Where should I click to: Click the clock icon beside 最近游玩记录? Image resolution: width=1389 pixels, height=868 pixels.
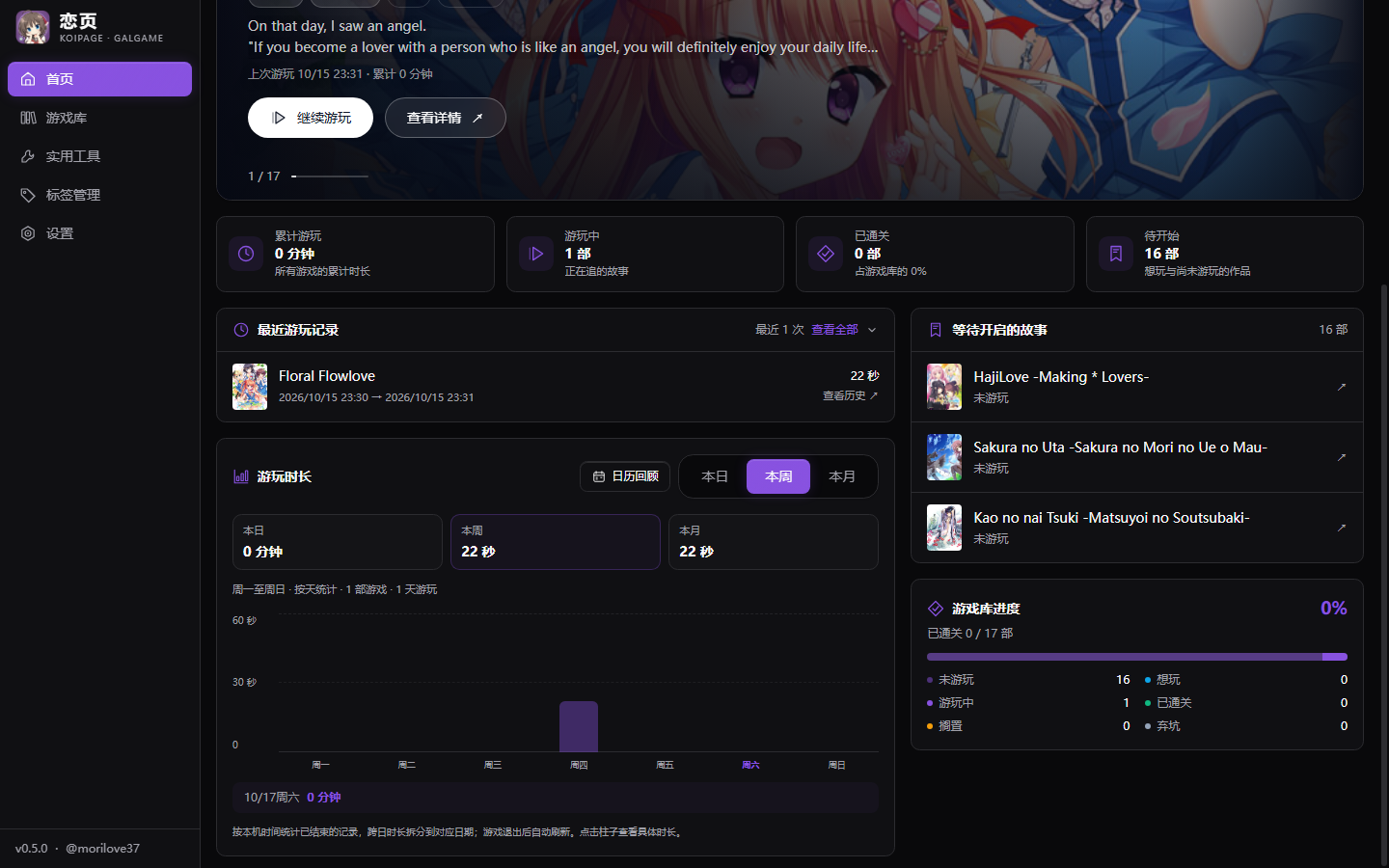click(x=241, y=330)
